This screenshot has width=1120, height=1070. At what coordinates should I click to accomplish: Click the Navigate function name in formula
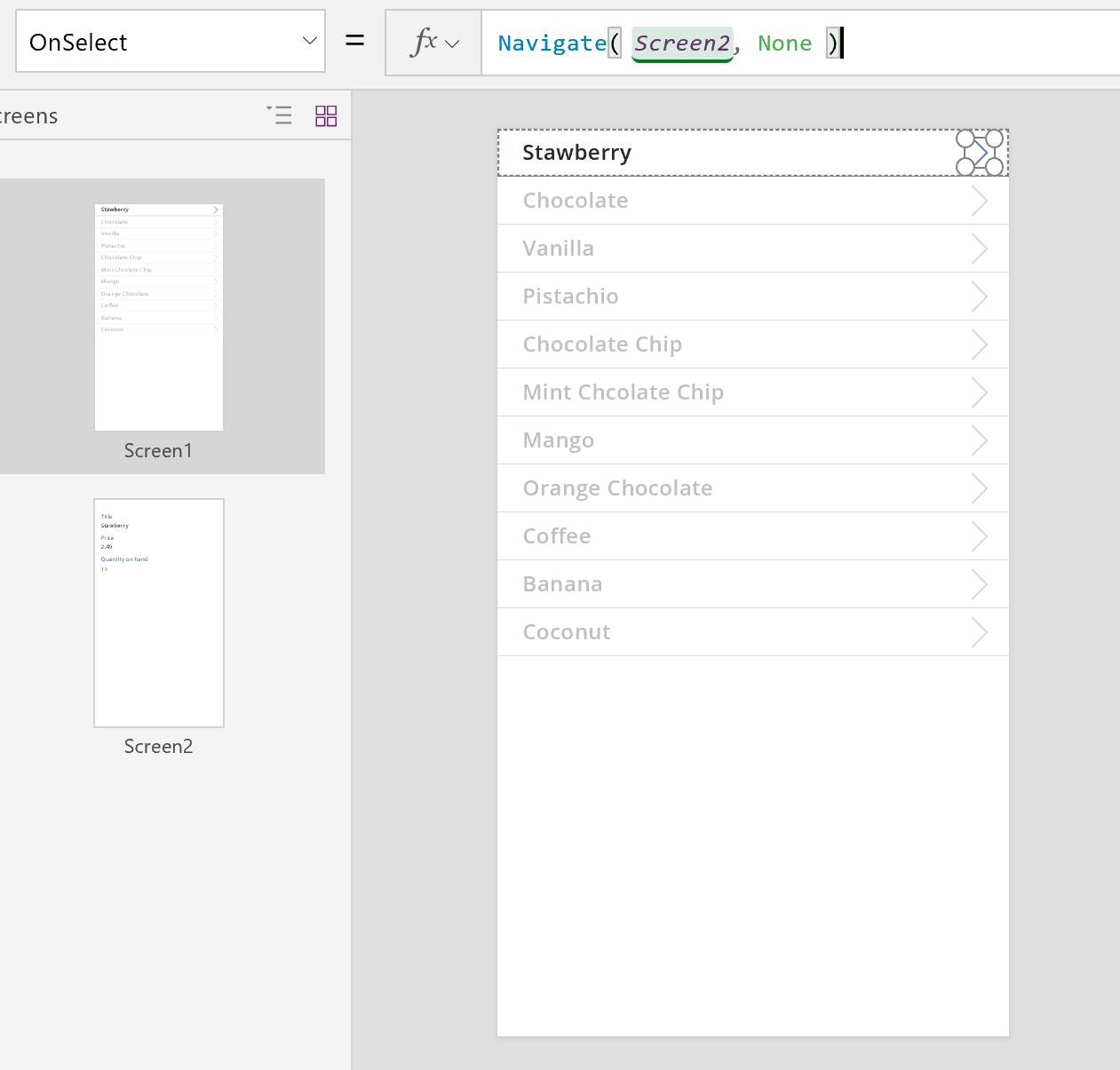[x=552, y=44]
